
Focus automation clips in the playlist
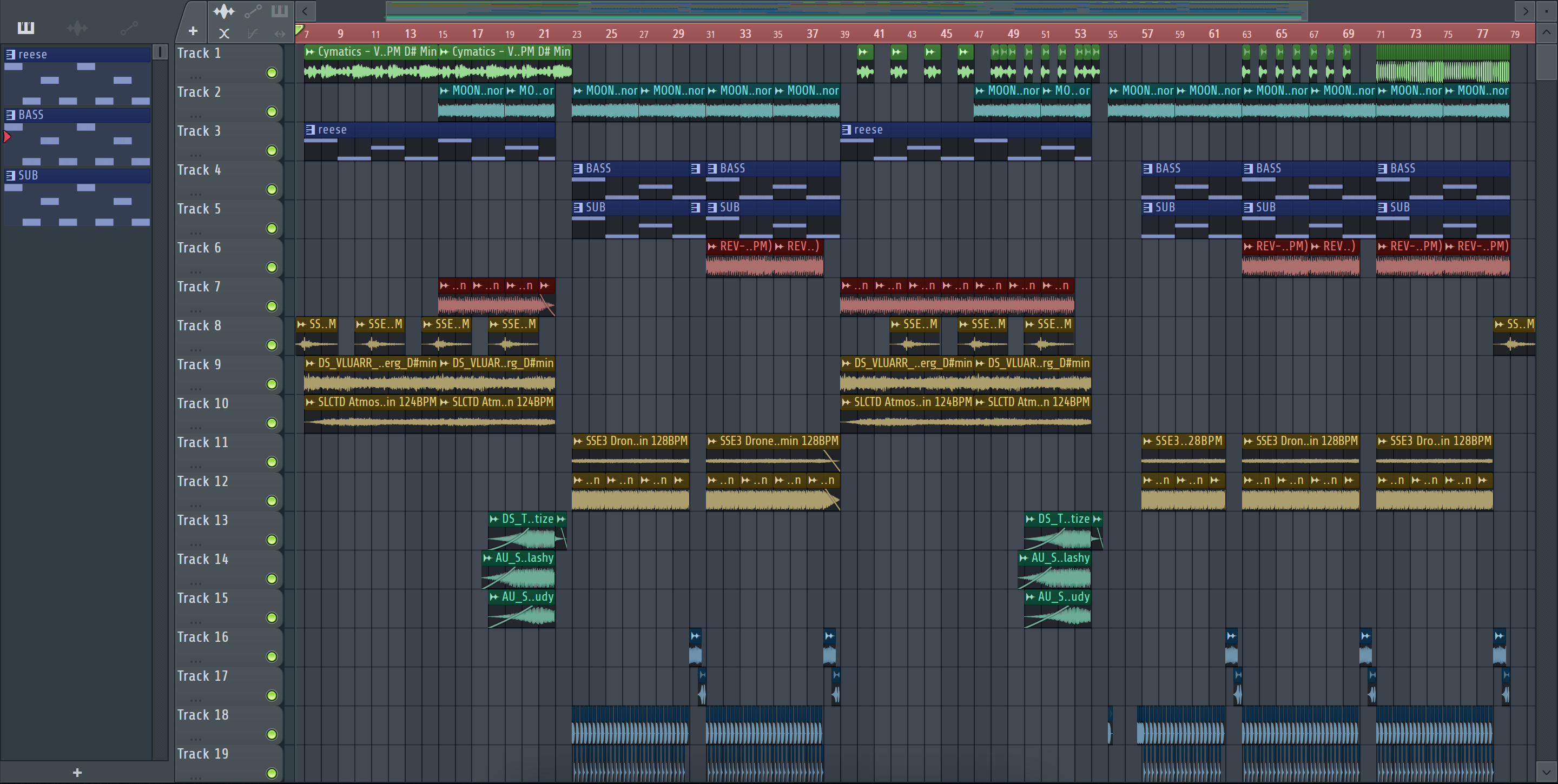tap(253, 11)
